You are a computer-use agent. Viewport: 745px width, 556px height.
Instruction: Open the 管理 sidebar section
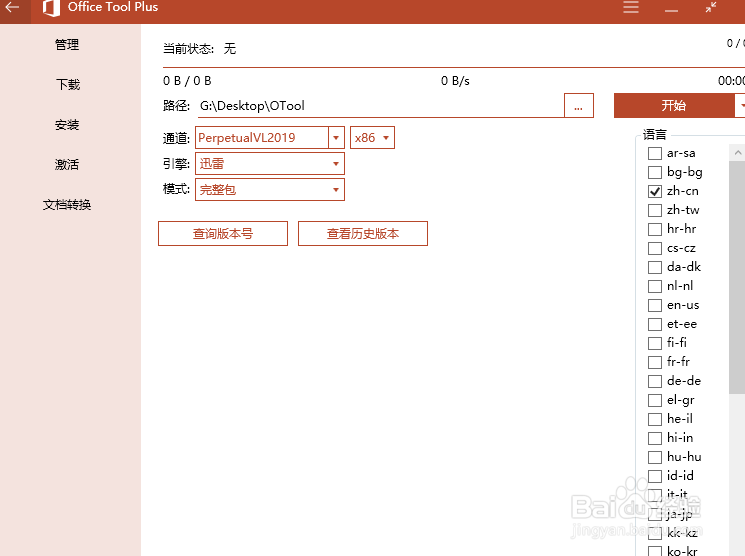pyautogui.click(x=67, y=45)
